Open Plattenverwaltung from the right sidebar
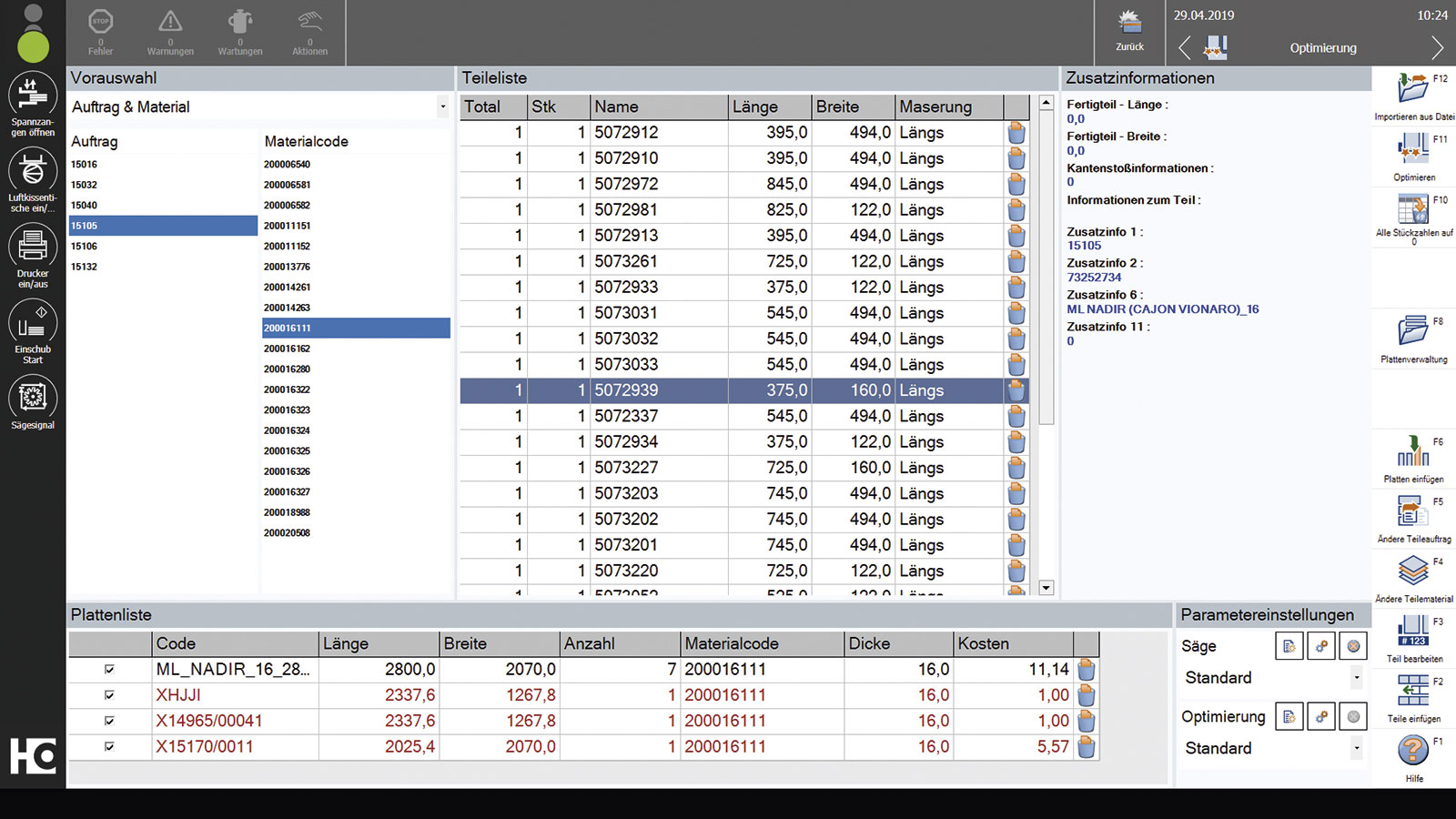Screen dimensions: 1456x819 click(x=1413, y=332)
